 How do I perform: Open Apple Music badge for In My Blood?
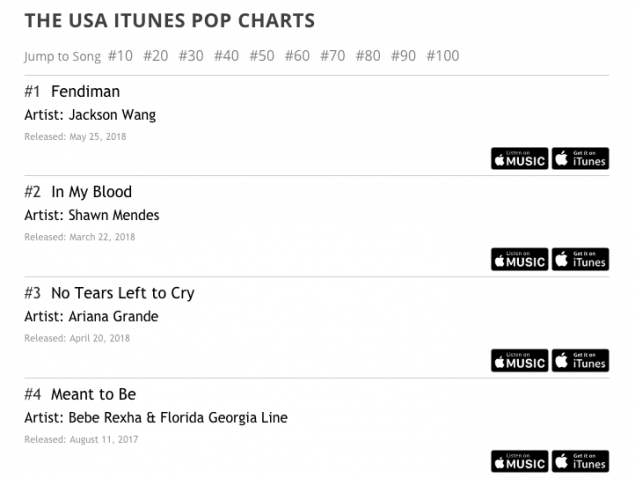tap(519, 259)
